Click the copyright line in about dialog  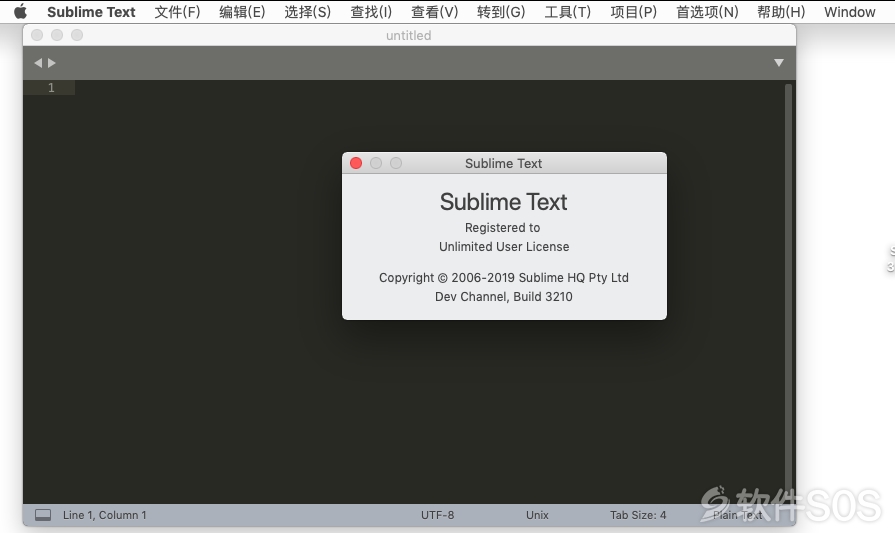pyautogui.click(x=503, y=278)
